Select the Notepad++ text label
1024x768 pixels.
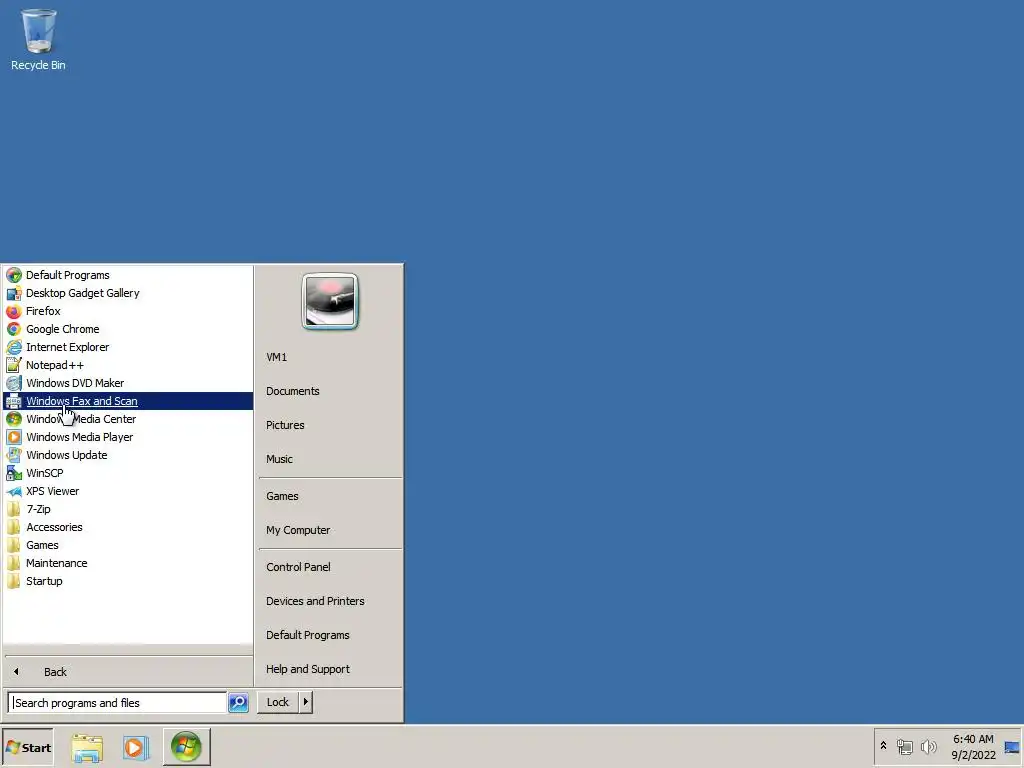[55, 365]
